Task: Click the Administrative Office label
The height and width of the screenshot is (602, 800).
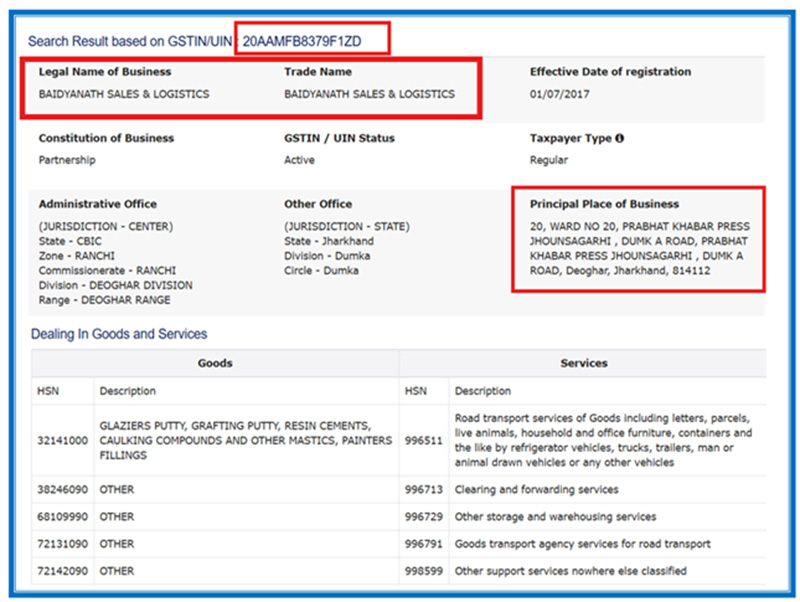Action: [x=97, y=204]
